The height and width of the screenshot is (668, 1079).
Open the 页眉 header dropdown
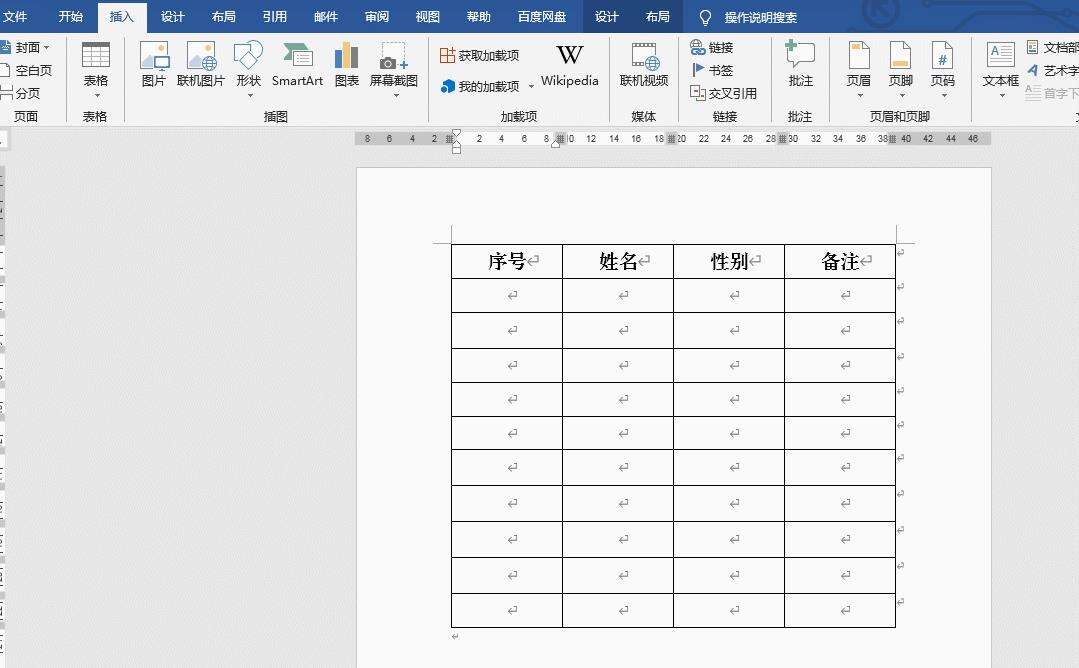point(858,70)
